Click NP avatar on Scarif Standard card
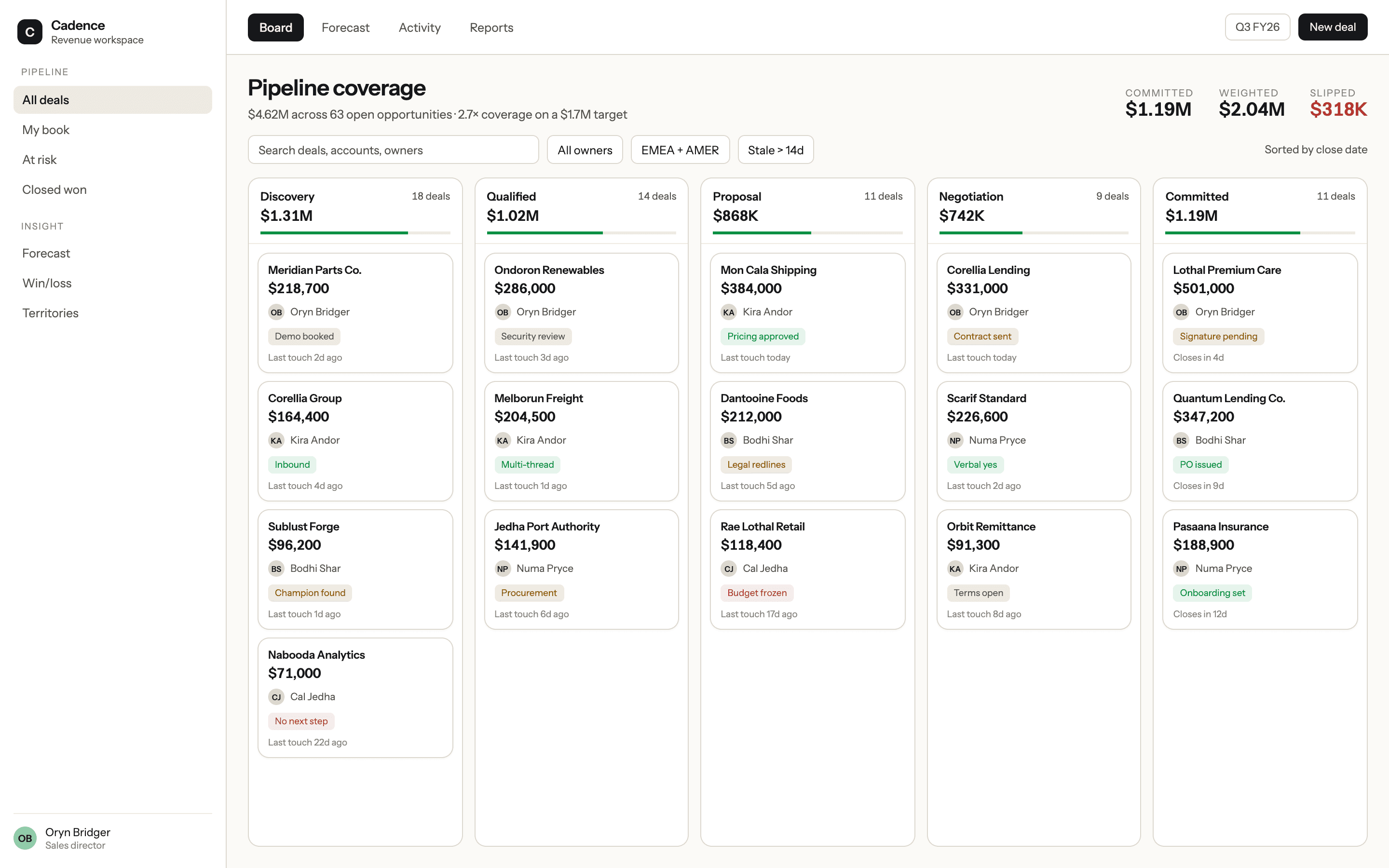 click(x=955, y=440)
